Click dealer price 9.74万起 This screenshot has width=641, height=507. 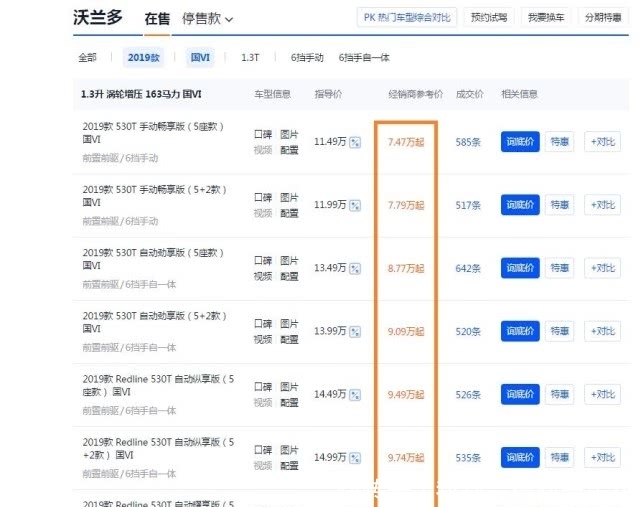406,458
